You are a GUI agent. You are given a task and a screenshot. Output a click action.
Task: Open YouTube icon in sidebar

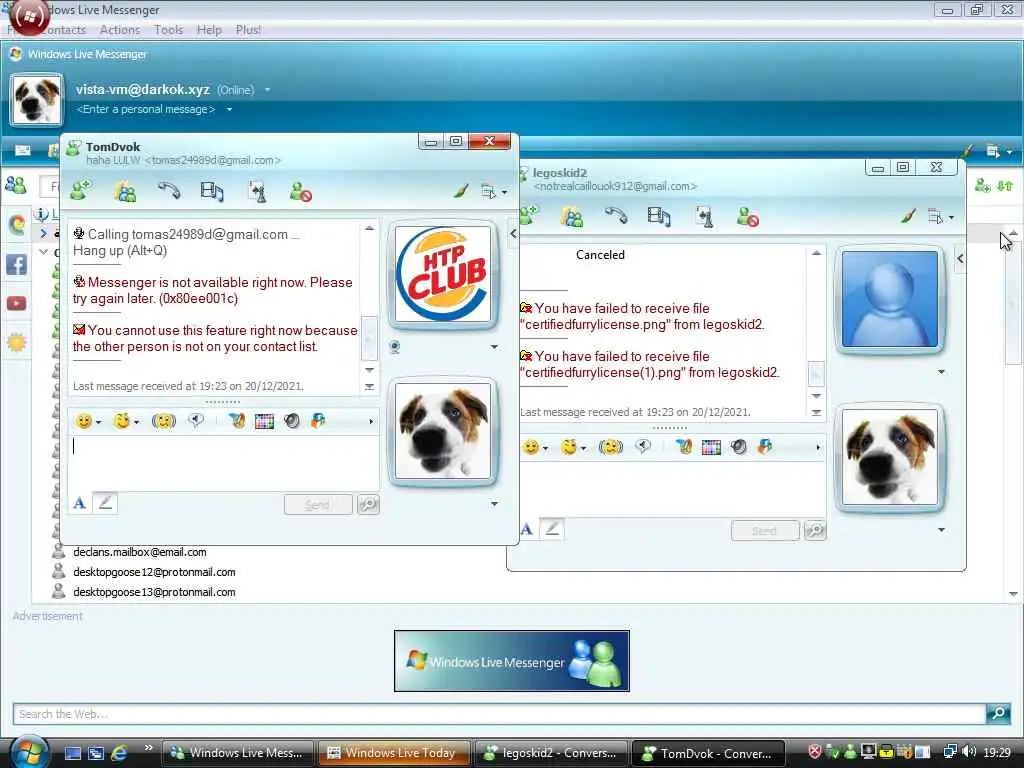point(16,304)
